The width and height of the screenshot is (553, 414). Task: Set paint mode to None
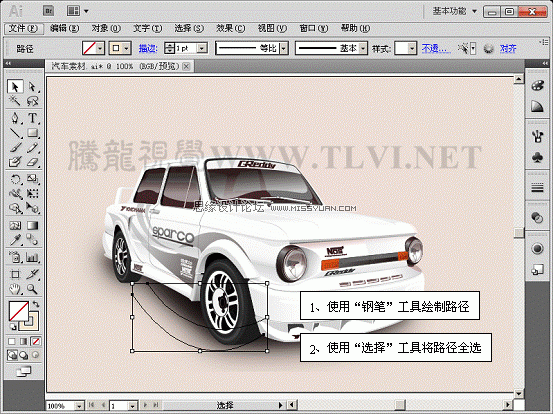pyautogui.click(x=35, y=341)
